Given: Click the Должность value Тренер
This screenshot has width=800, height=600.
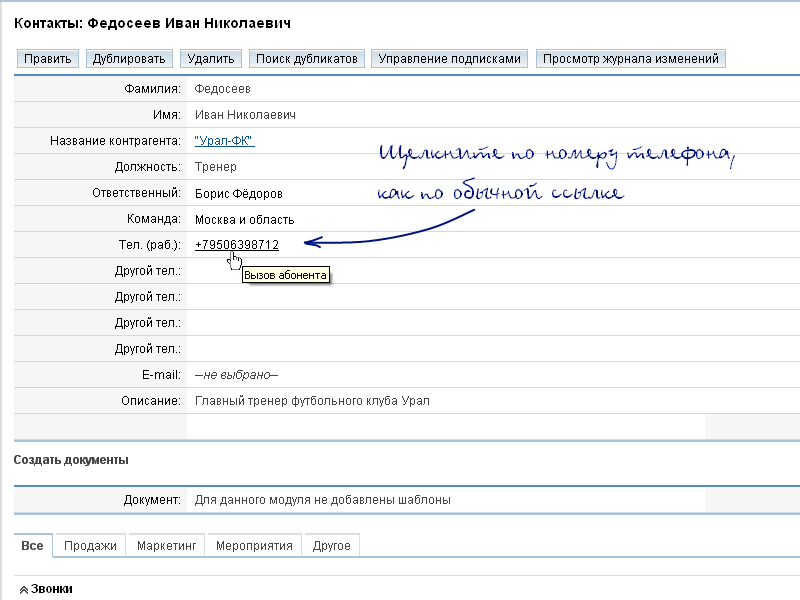Looking at the screenshot, I should click(215, 167).
